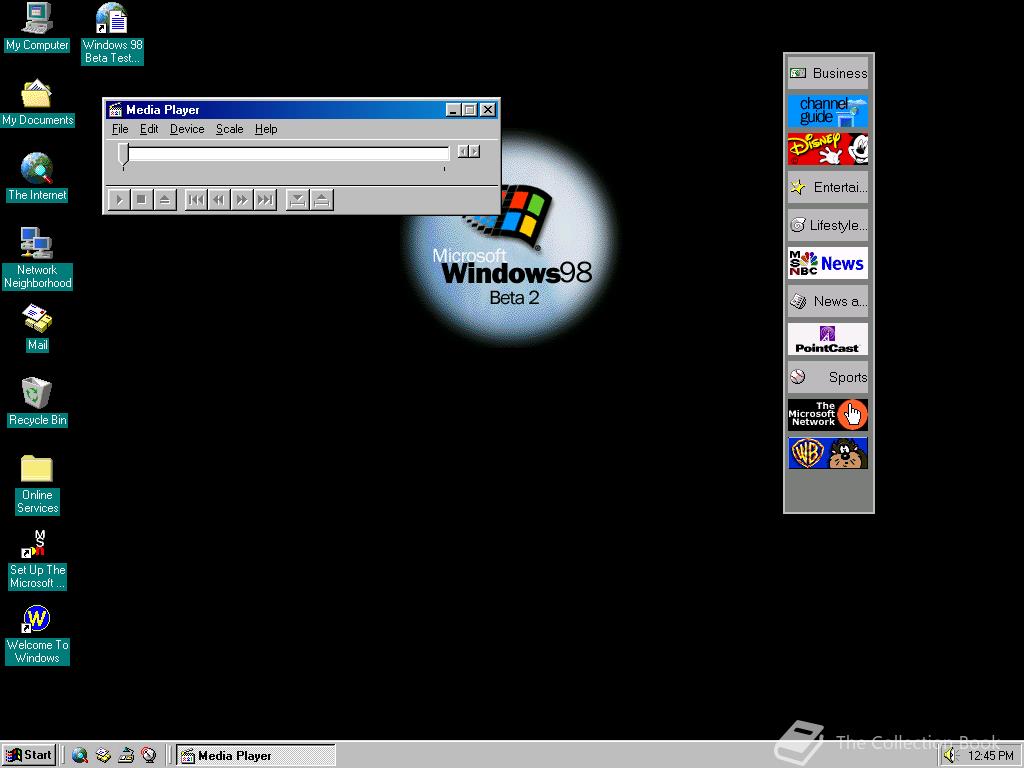The image size is (1024, 768).
Task: Click Show Desktop in Quick Launch
Action: point(126,755)
